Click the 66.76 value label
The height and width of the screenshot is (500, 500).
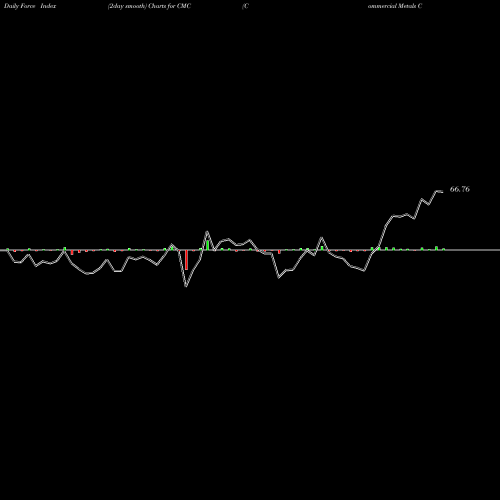460,189
